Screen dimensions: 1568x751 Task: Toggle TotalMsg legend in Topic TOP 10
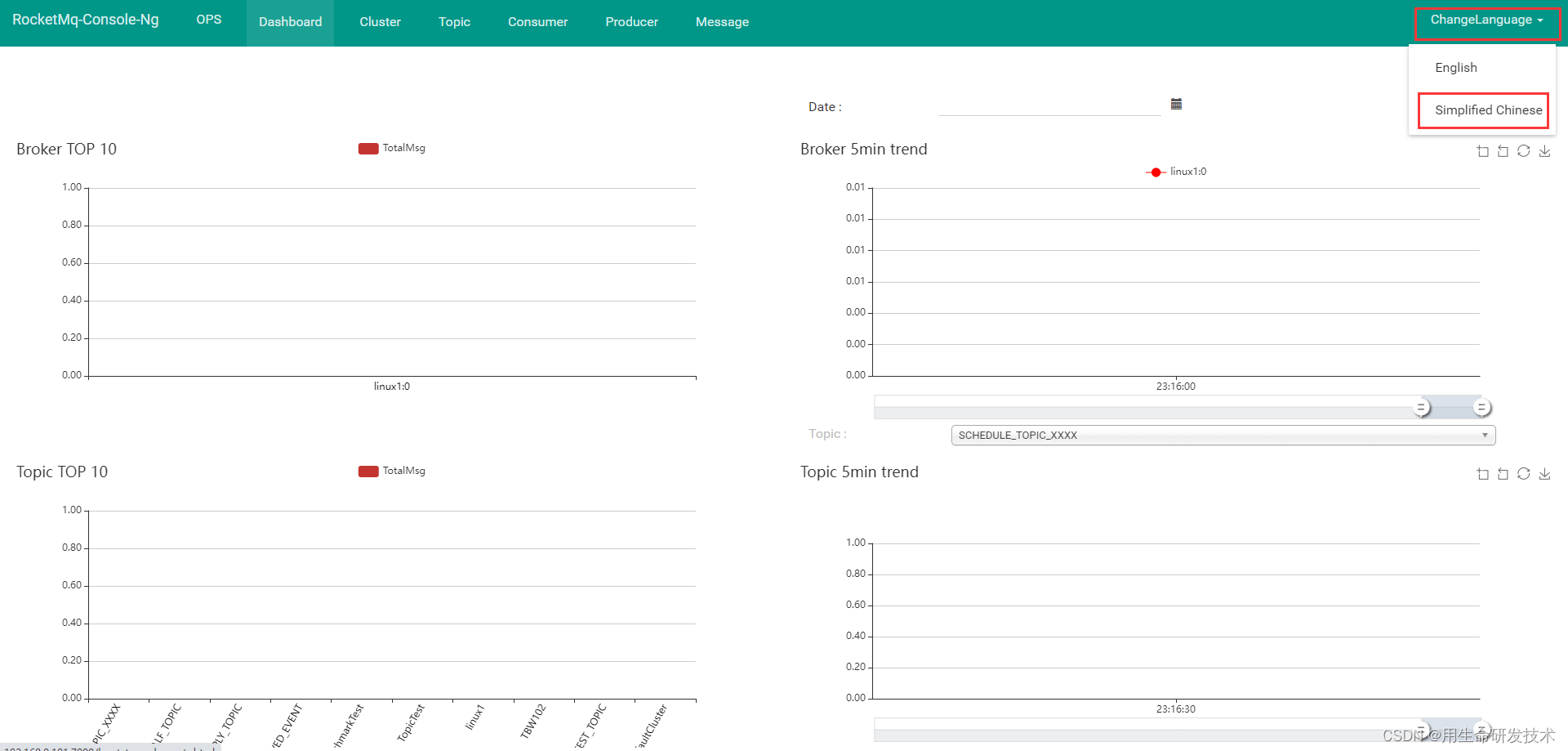tap(392, 471)
